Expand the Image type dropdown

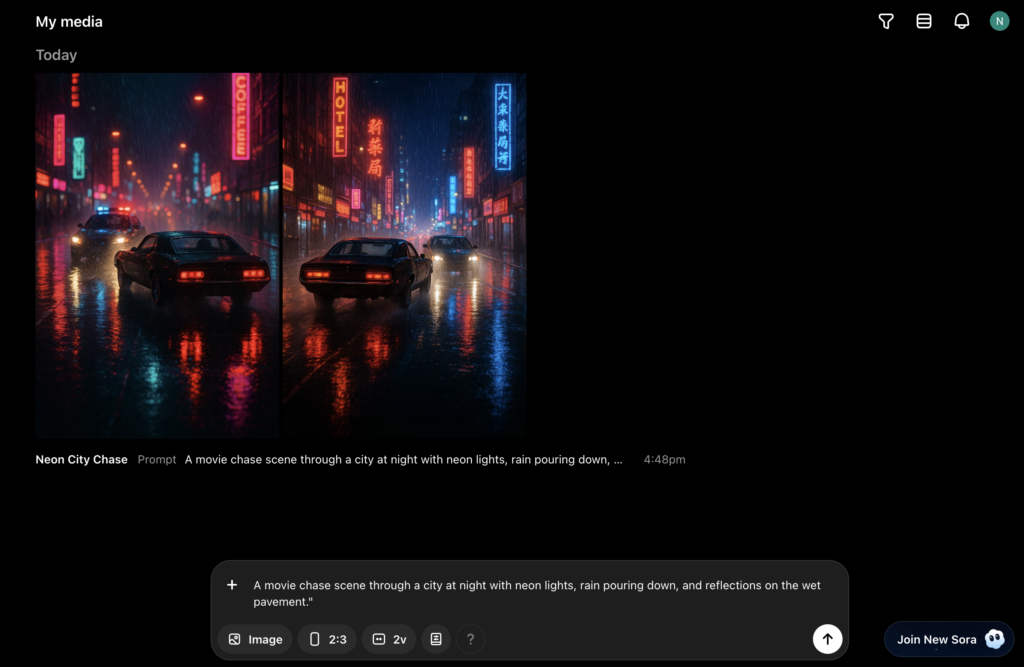pyautogui.click(x=255, y=639)
